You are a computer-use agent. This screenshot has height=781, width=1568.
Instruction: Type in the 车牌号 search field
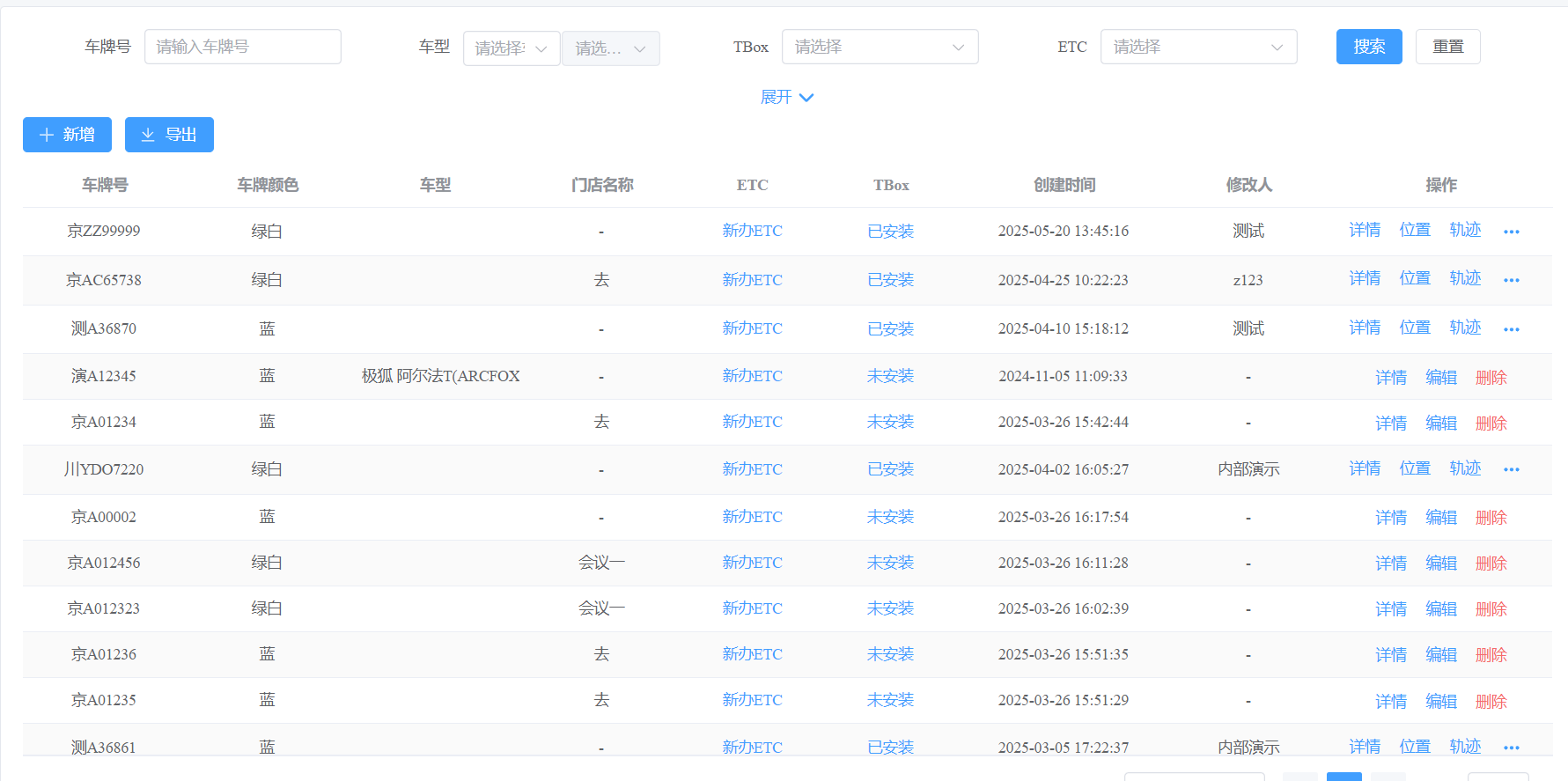(243, 47)
